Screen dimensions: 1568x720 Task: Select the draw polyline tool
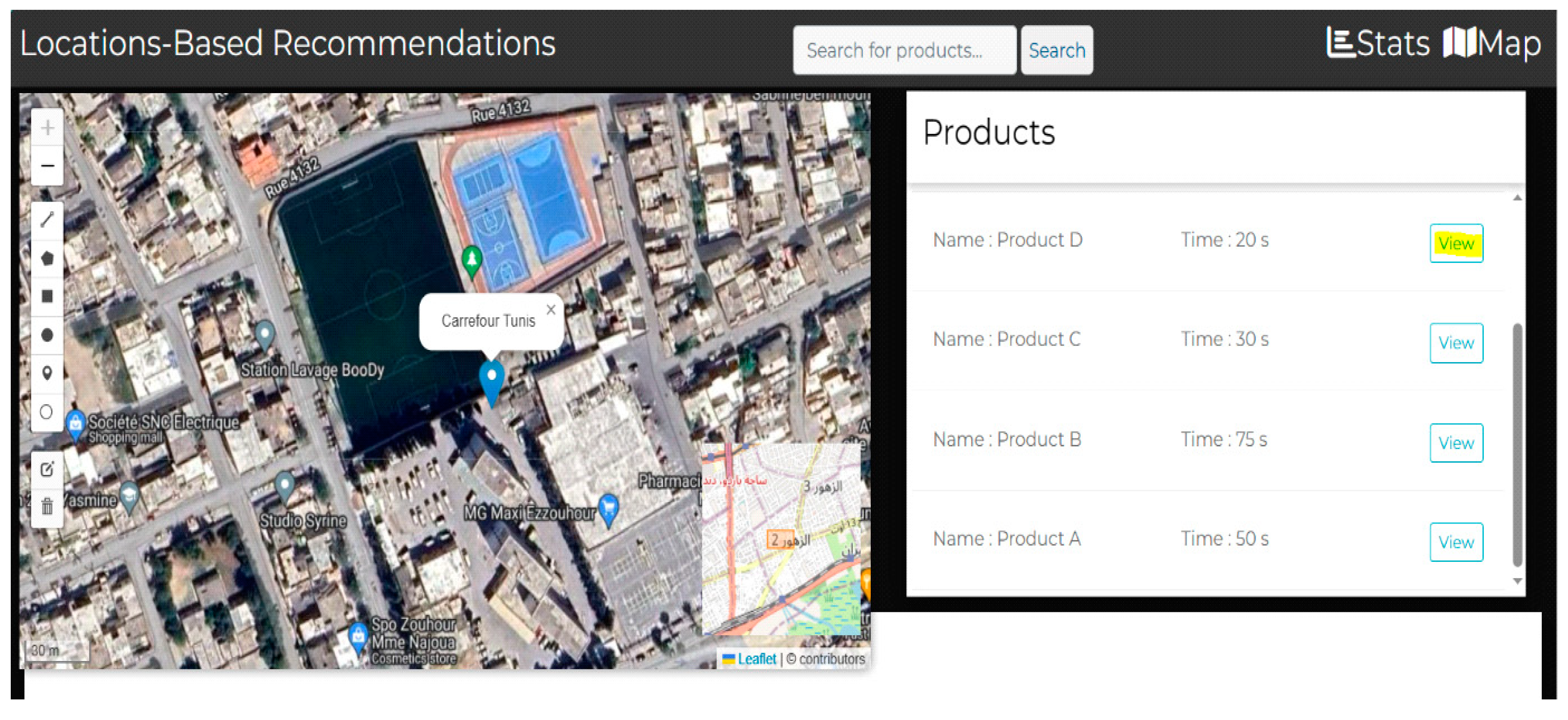(48, 219)
